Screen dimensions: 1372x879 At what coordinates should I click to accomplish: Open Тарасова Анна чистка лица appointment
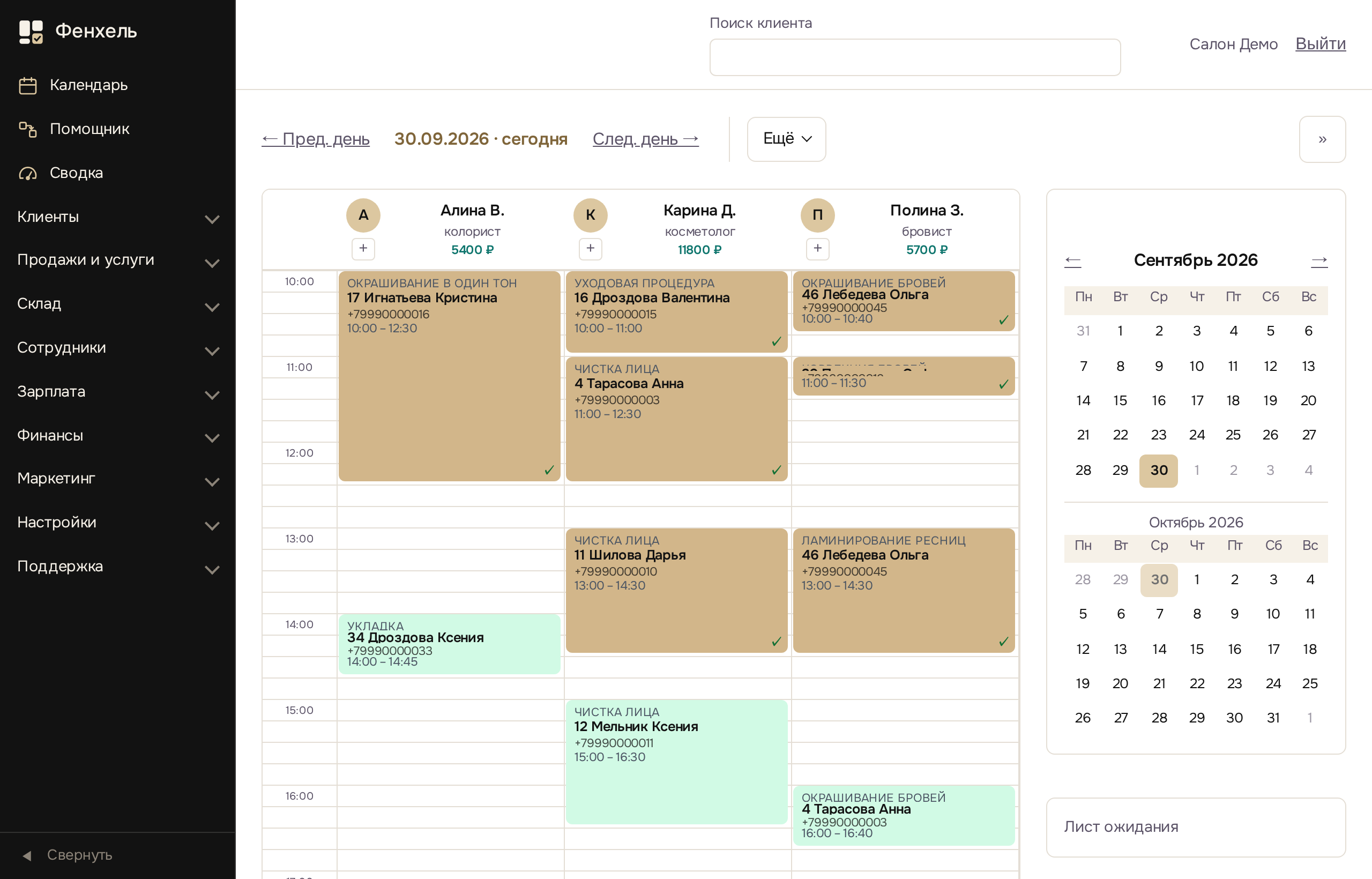[x=676, y=419]
